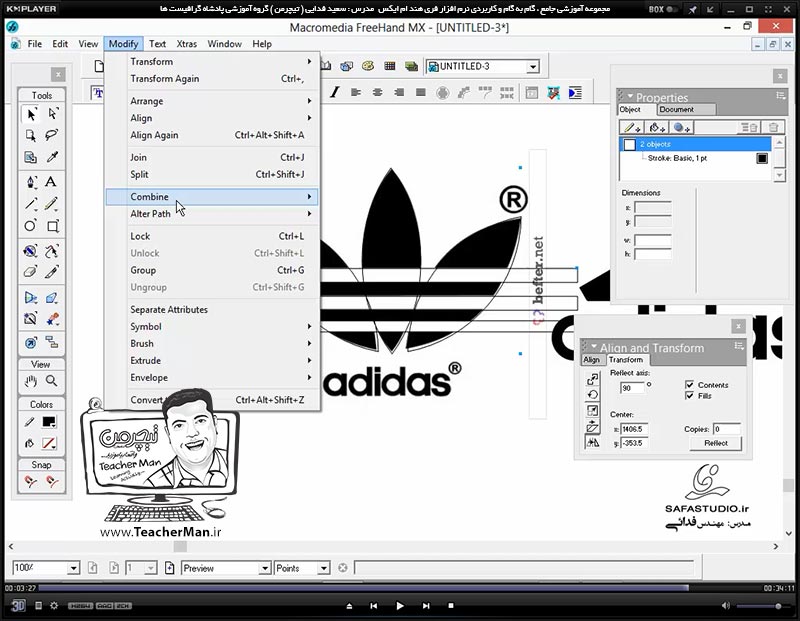Choose Join from Modify menu
Viewport: 800px width, 621px height.
point(212,157)
